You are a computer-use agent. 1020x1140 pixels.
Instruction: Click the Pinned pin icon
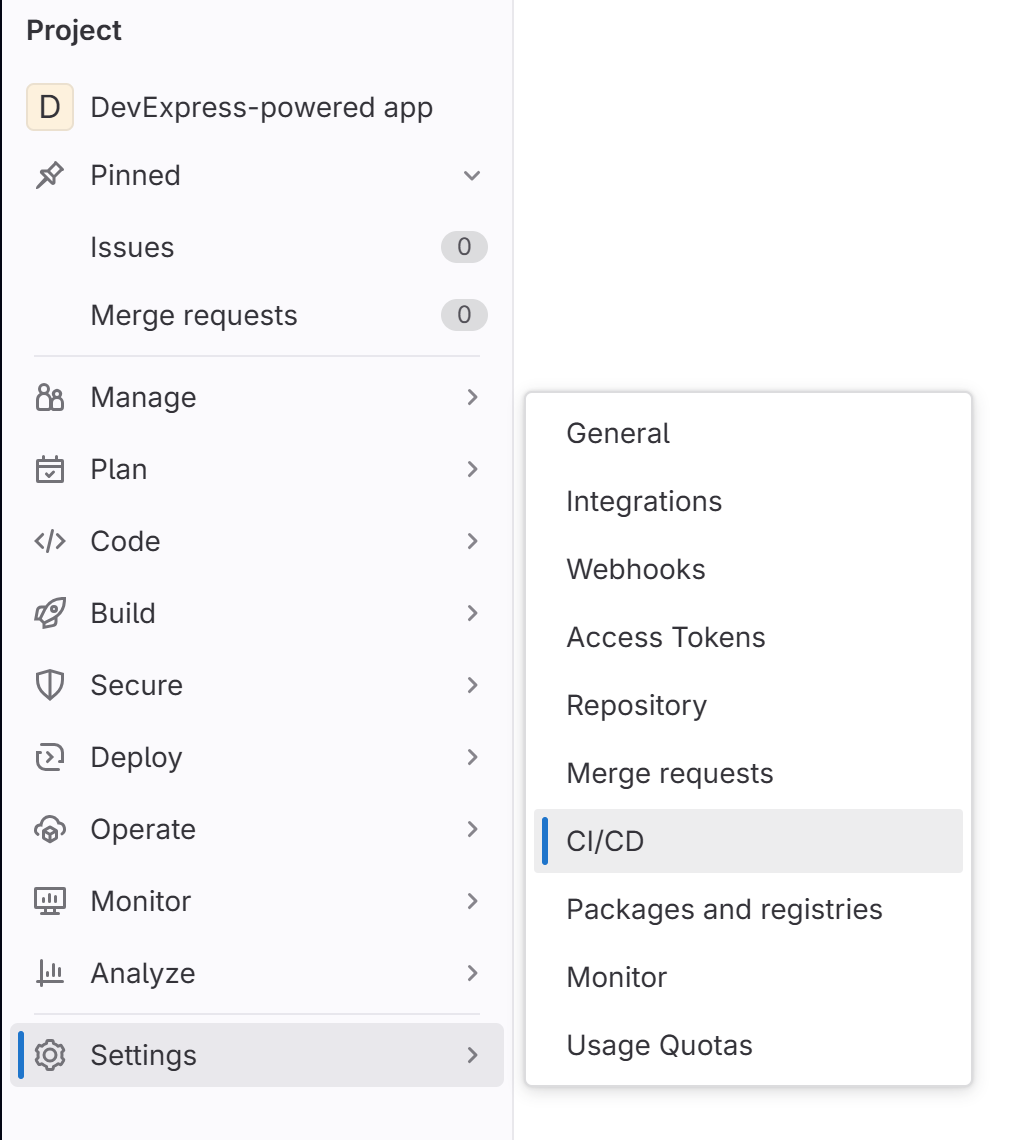pyautogui.click(x=49, y=176)
